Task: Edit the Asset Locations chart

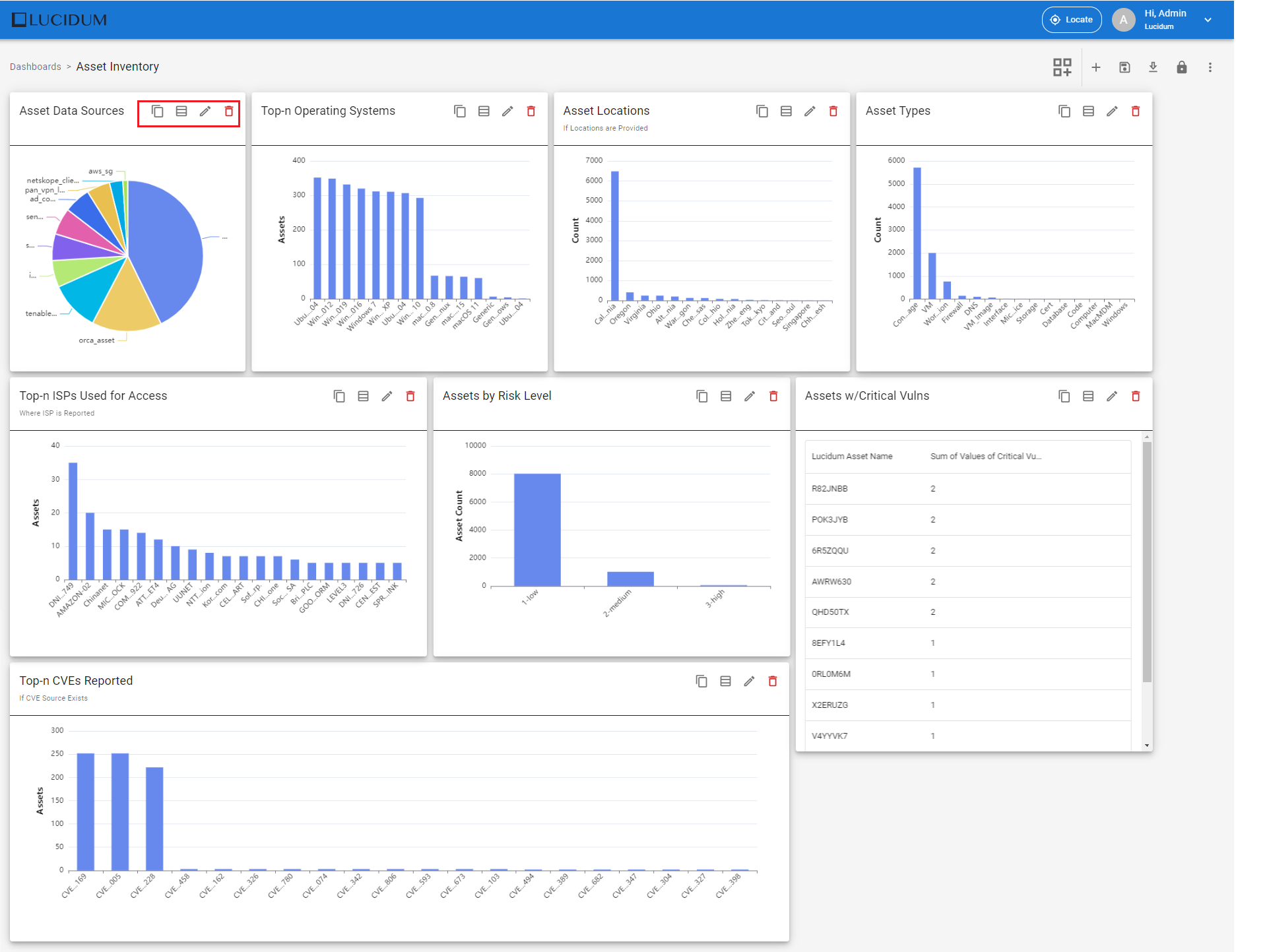Action: [810, 111]
